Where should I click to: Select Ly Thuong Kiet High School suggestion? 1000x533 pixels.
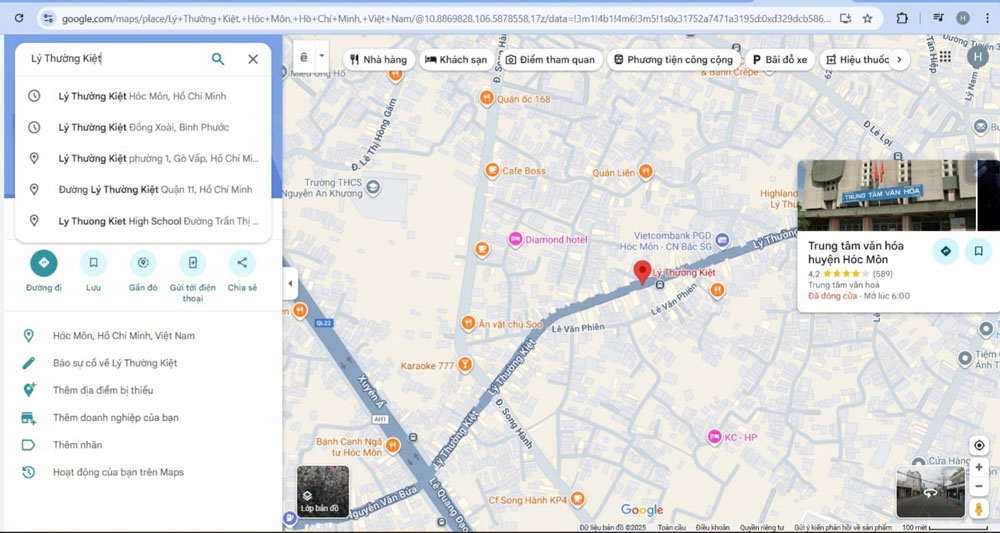143,221
